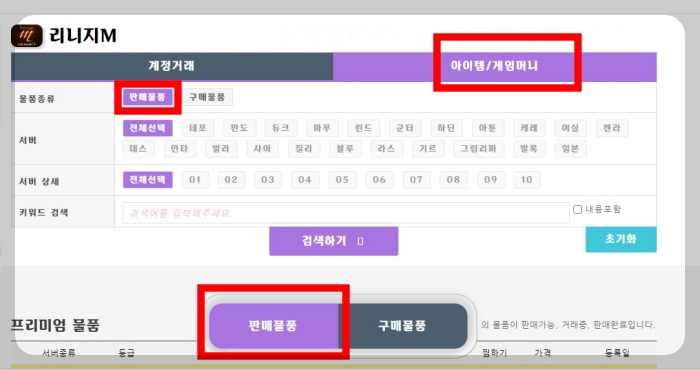Click the 찜하기 column header
Image resolution: width=700 pixels, height=370 pixels.
[x=495, y=353]
